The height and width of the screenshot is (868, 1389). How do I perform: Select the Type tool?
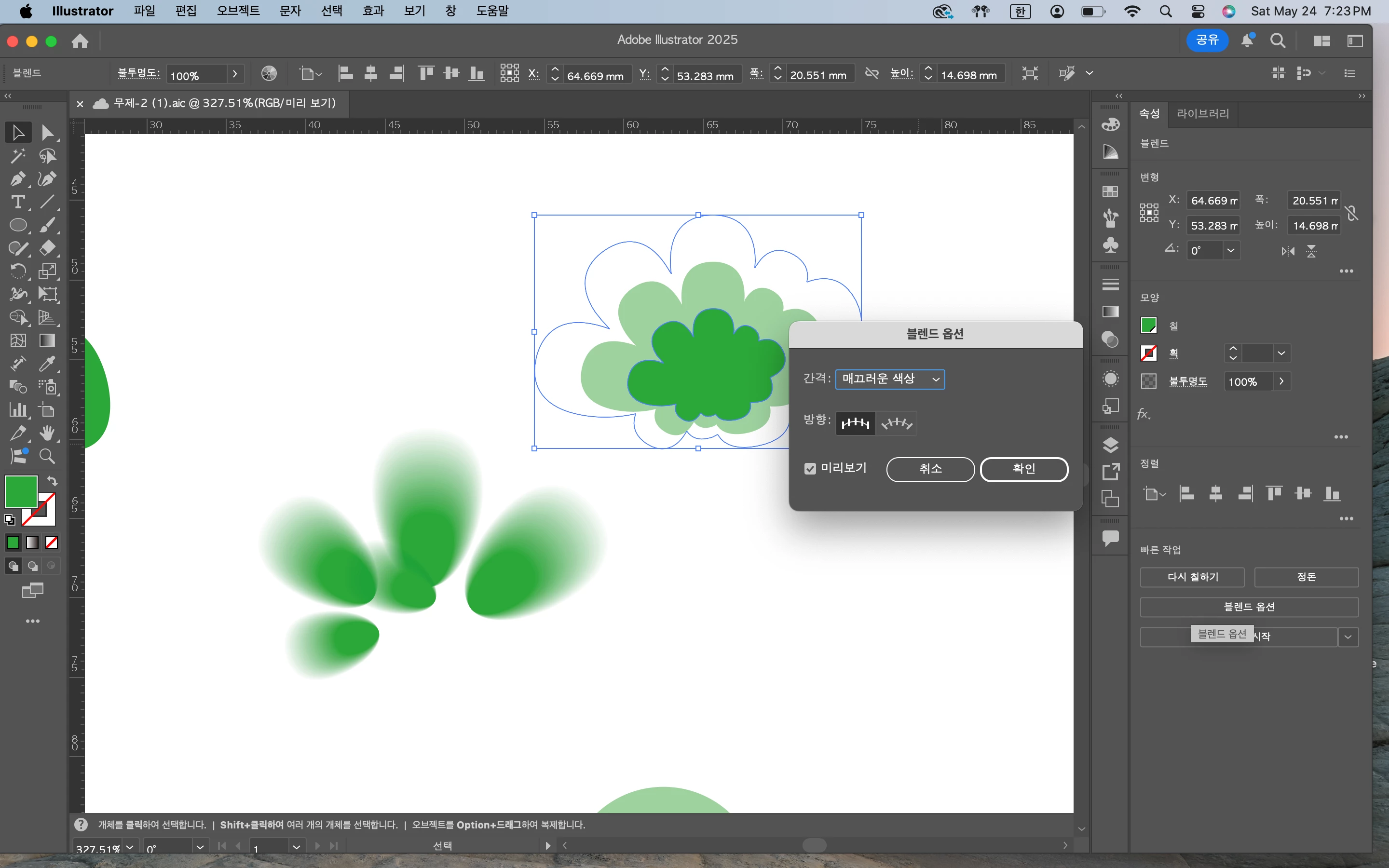17,202
